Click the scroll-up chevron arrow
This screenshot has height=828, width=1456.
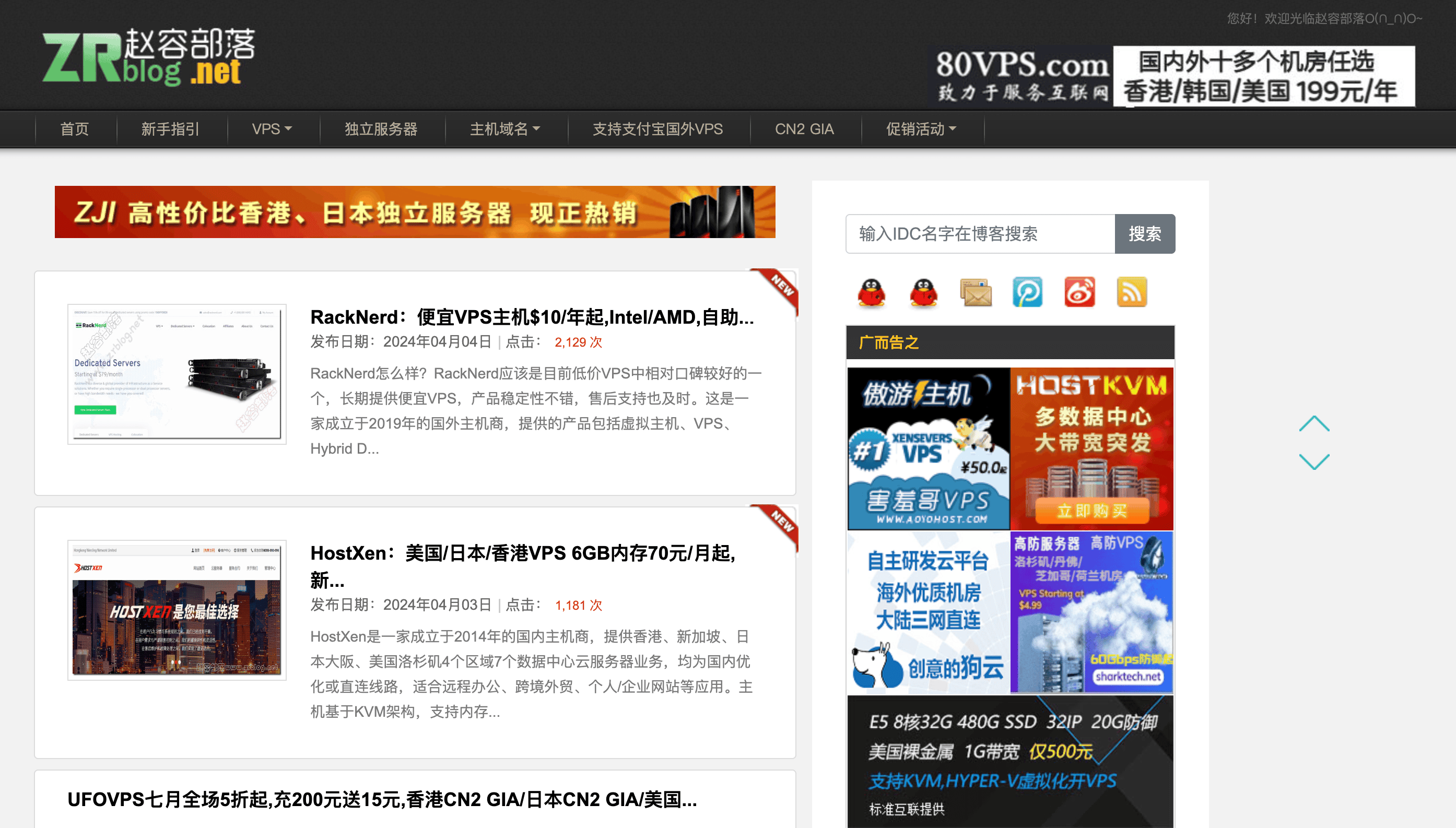coord(1314,424)
